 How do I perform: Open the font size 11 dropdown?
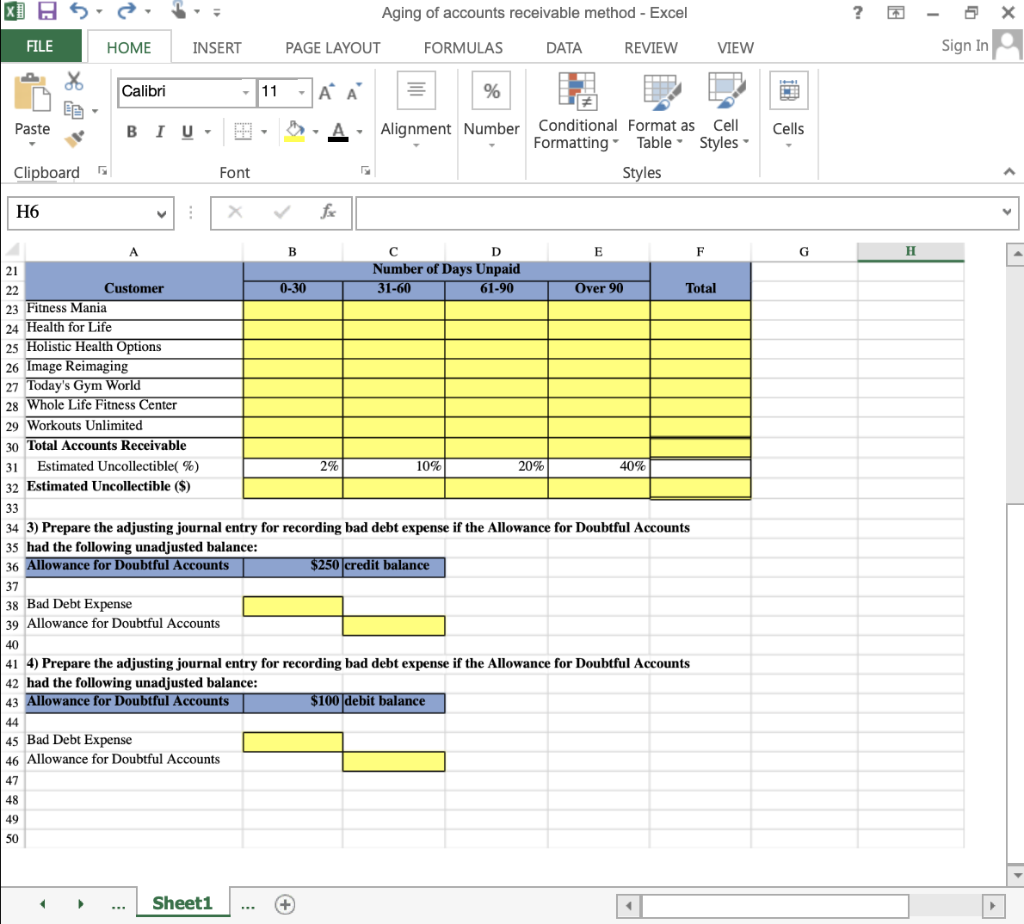pyautogui.click(x=301, y=92)
